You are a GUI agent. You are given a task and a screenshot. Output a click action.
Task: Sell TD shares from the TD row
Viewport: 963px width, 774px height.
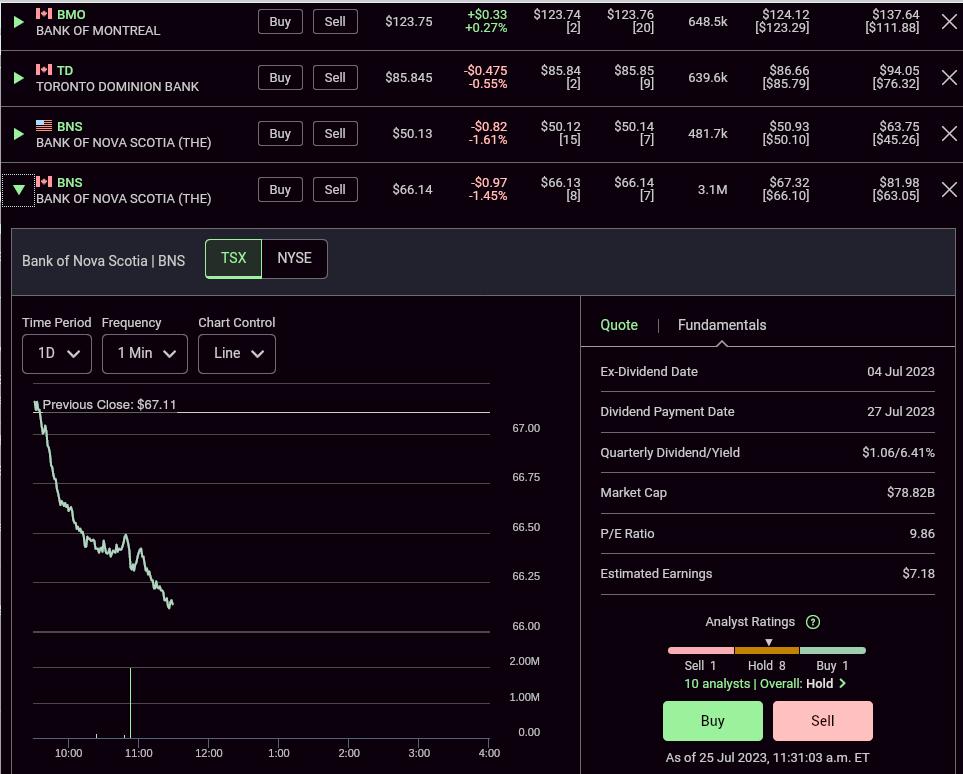click(x=335, y=77)
